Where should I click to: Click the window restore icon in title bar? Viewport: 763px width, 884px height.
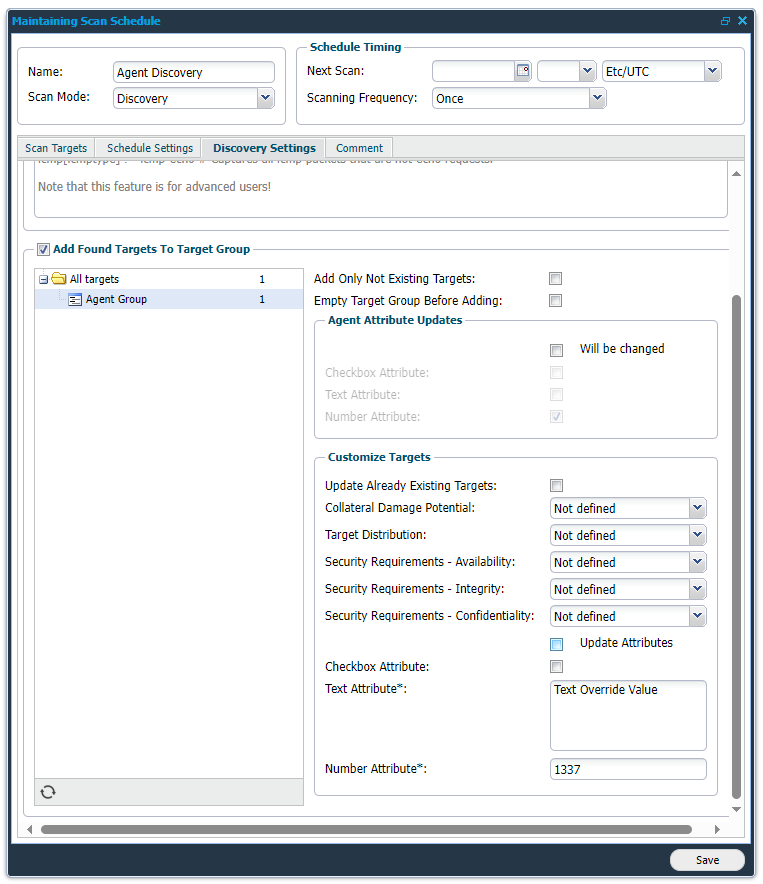[725, 21]
